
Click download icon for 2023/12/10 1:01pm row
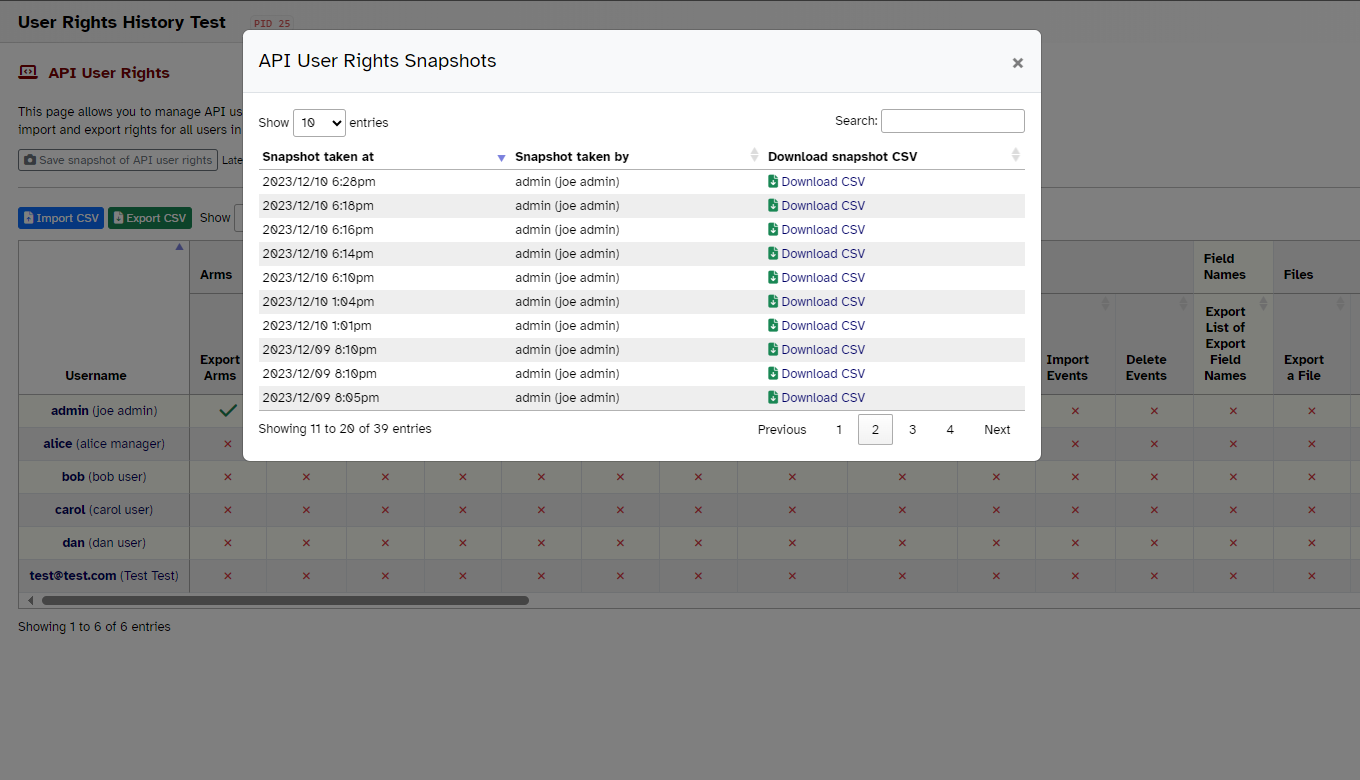773,326
